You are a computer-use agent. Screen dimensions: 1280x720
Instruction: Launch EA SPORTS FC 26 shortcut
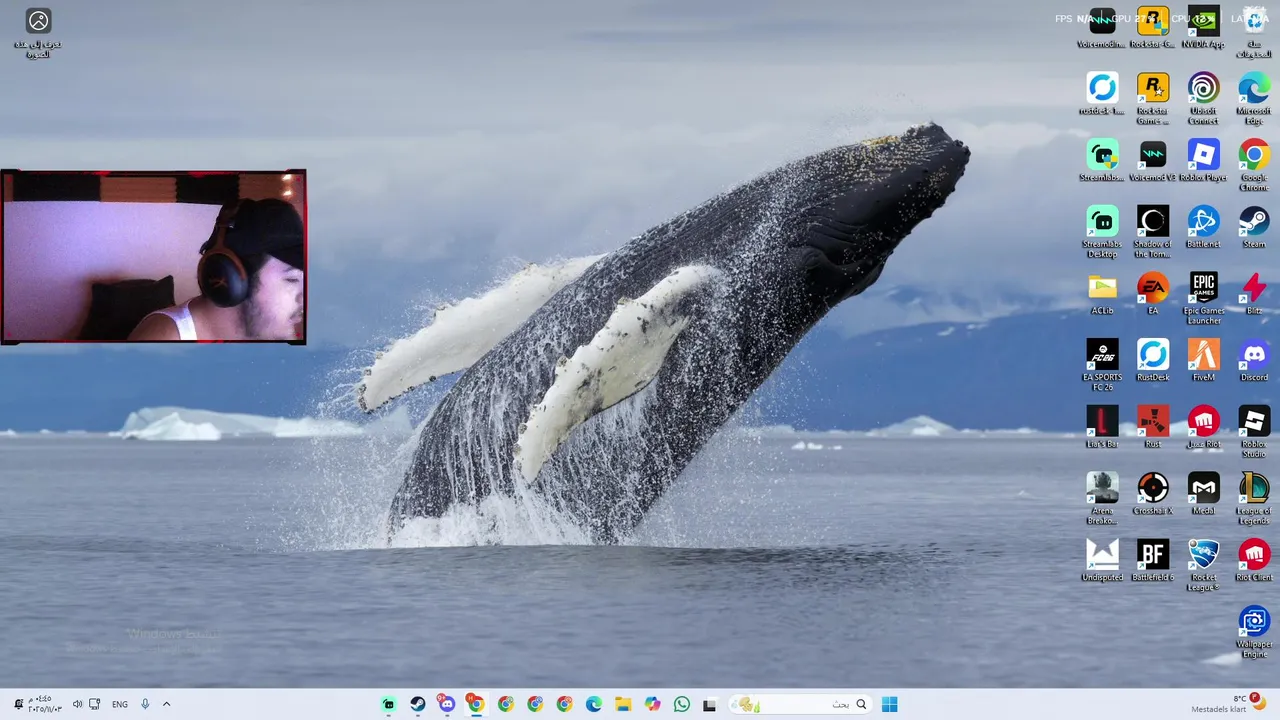pyautogui.click(x=1102, y=366)
